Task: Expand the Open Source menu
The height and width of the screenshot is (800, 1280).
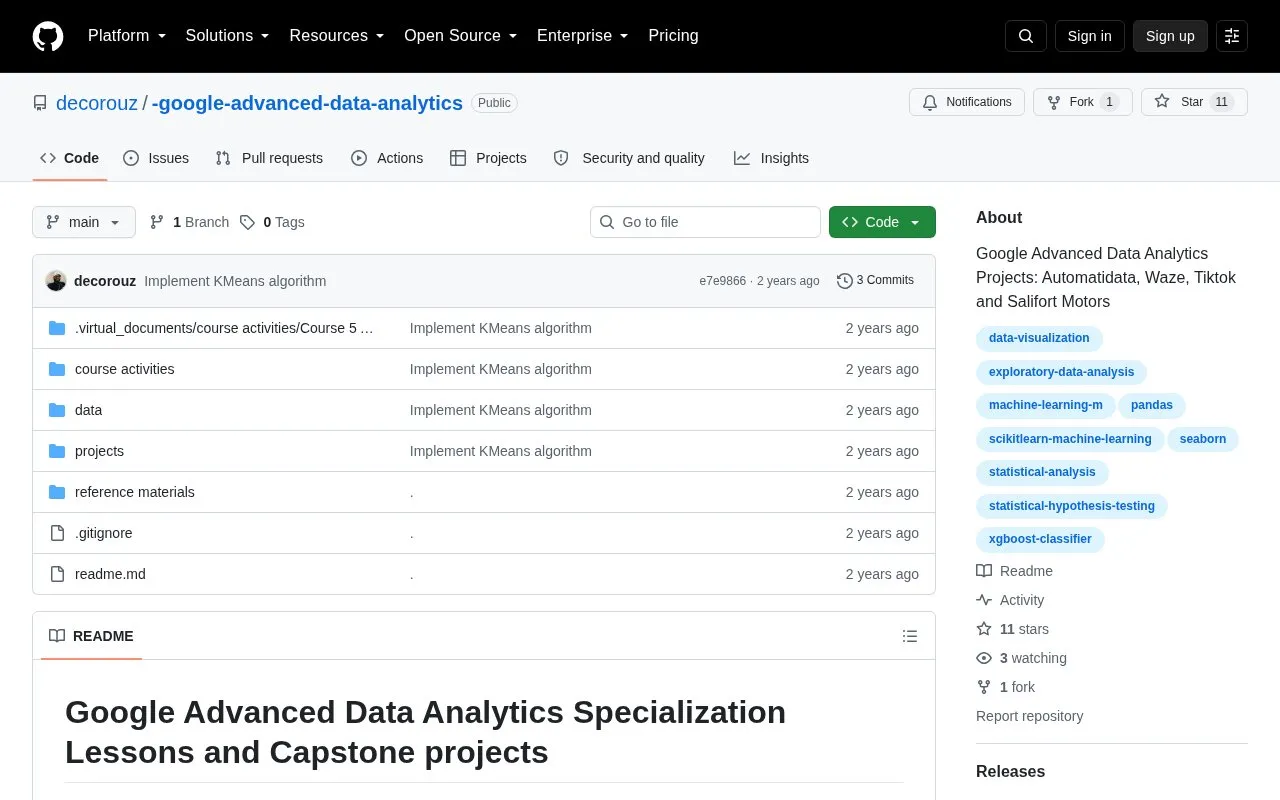Action: tap(461, 36)
